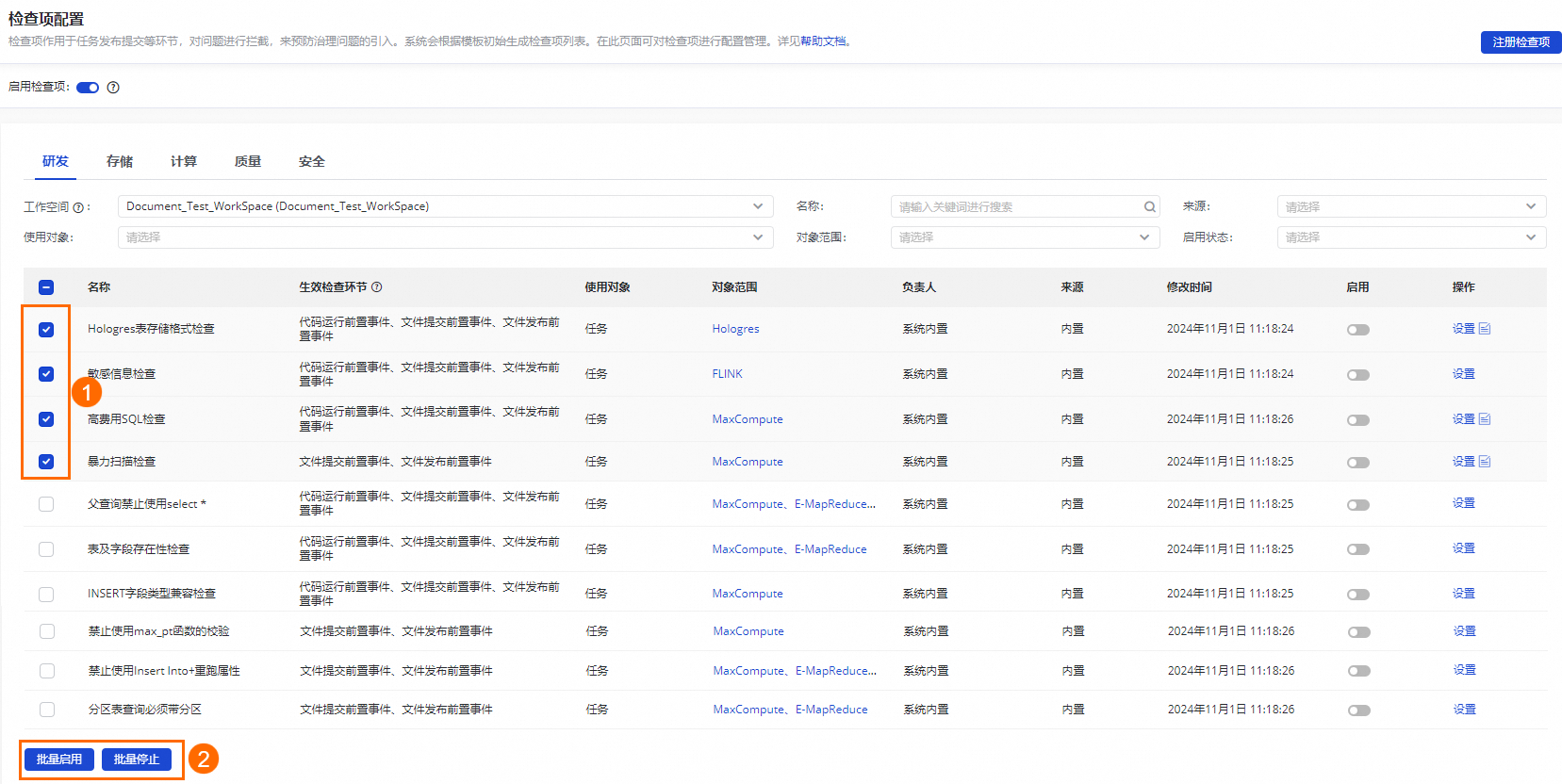Click the FLINK link in 对象范围 column
Screen dimensions: 1562x784
click(727, 374)
